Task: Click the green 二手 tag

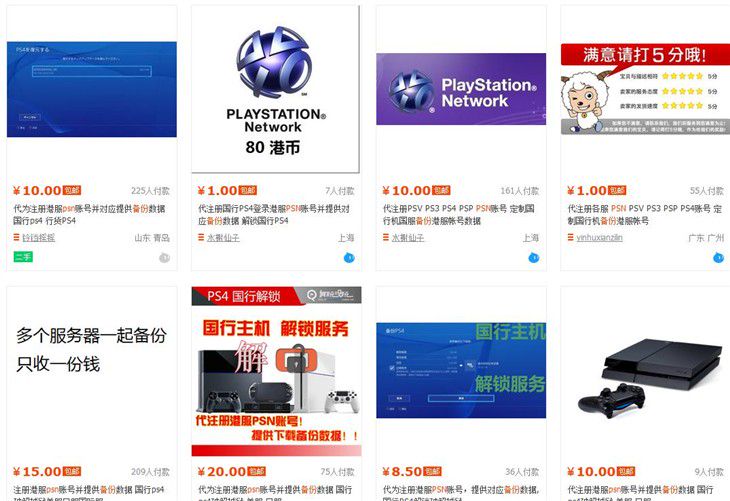Action: click(23, 257)
